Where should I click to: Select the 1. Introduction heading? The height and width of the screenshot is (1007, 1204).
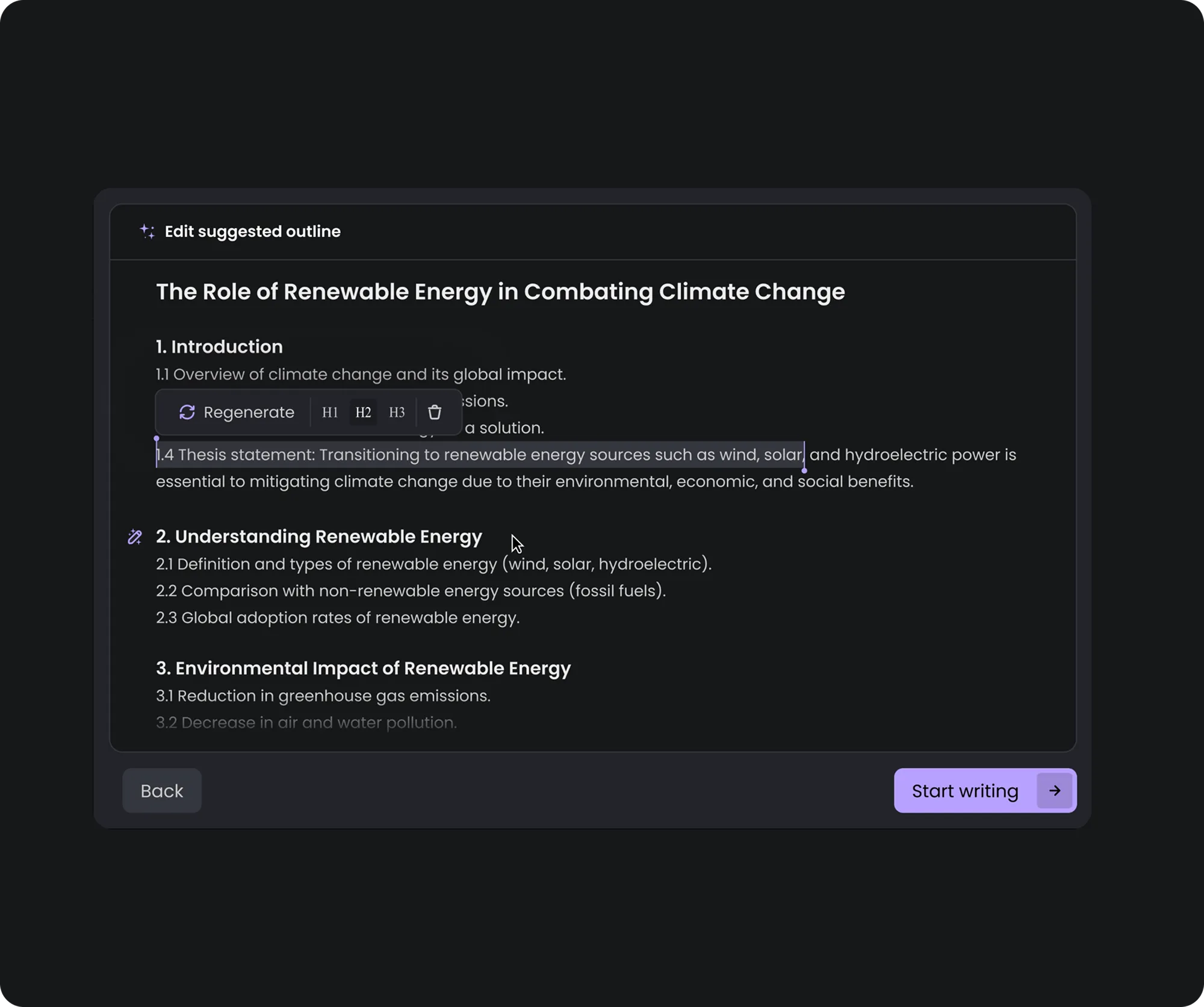[219, 347]
